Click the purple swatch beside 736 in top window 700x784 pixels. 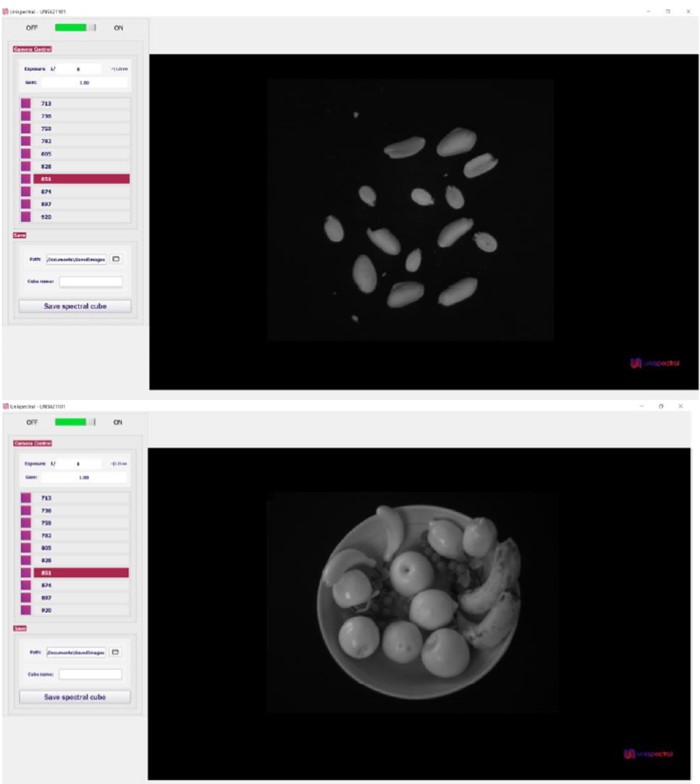tap(25, 116)
